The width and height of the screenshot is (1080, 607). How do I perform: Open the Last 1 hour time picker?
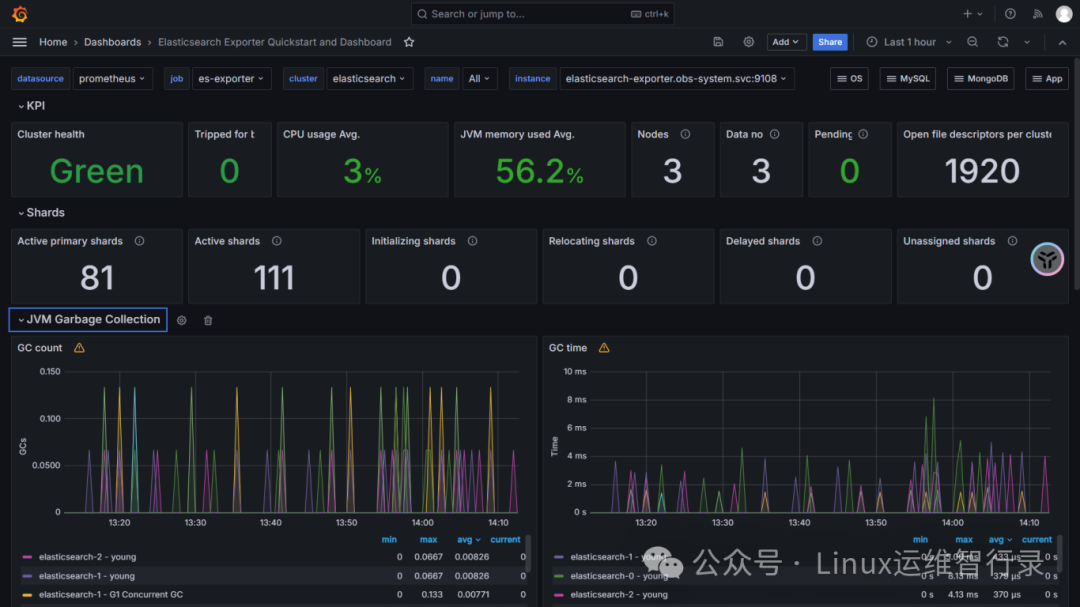coord(901,42)
